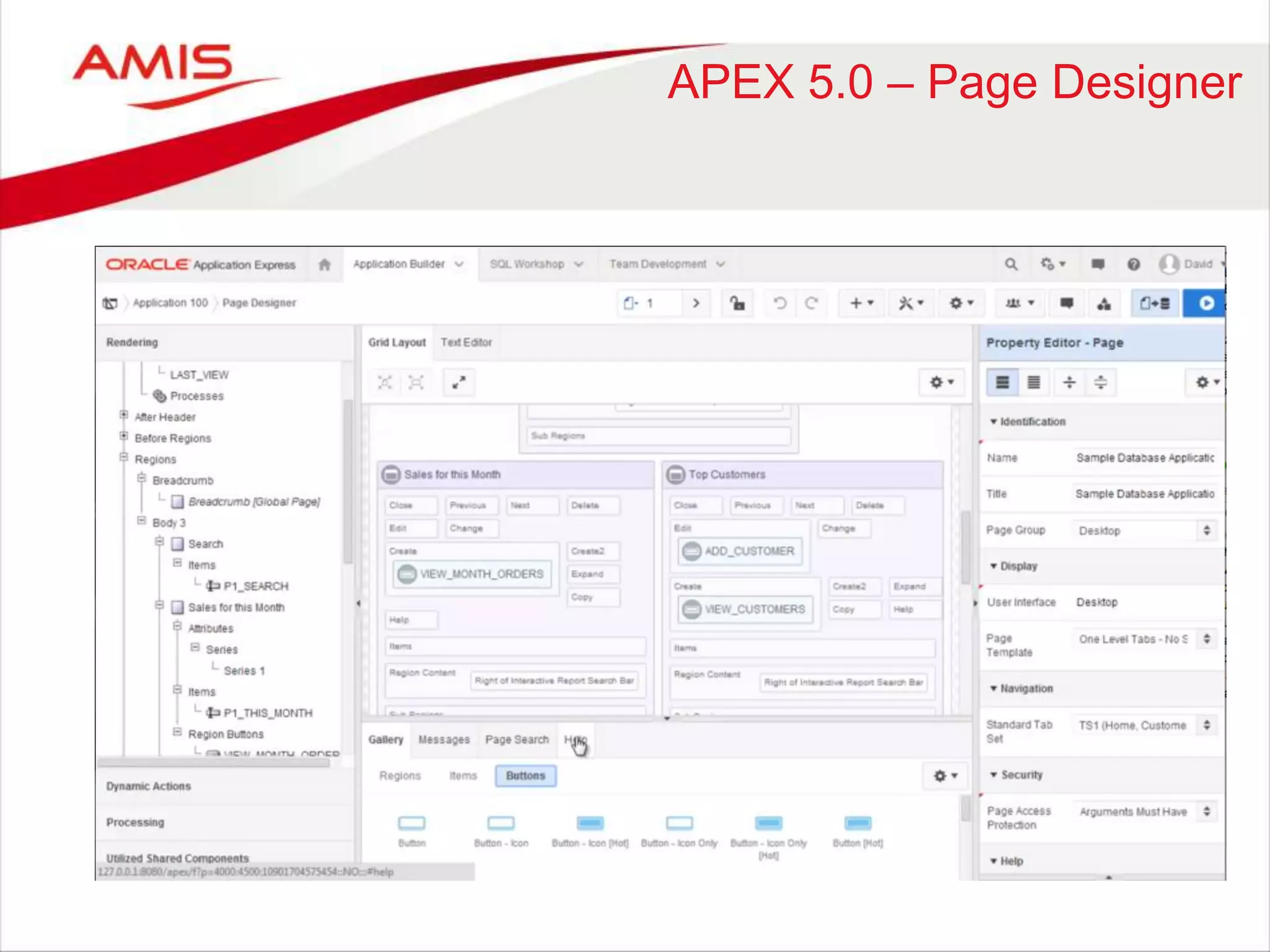The image size is (1270, 952).
Task: Click the toolbar comments bubble icon
Action: (1067, 303)
